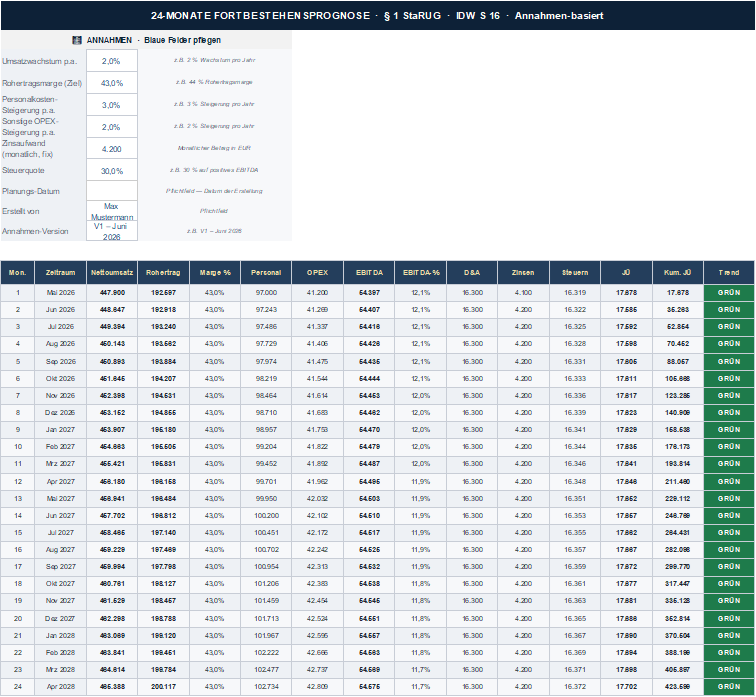The image size is (756, 697).
Task: Click the 'Erstellt von' label
Action: coord(21,211)
